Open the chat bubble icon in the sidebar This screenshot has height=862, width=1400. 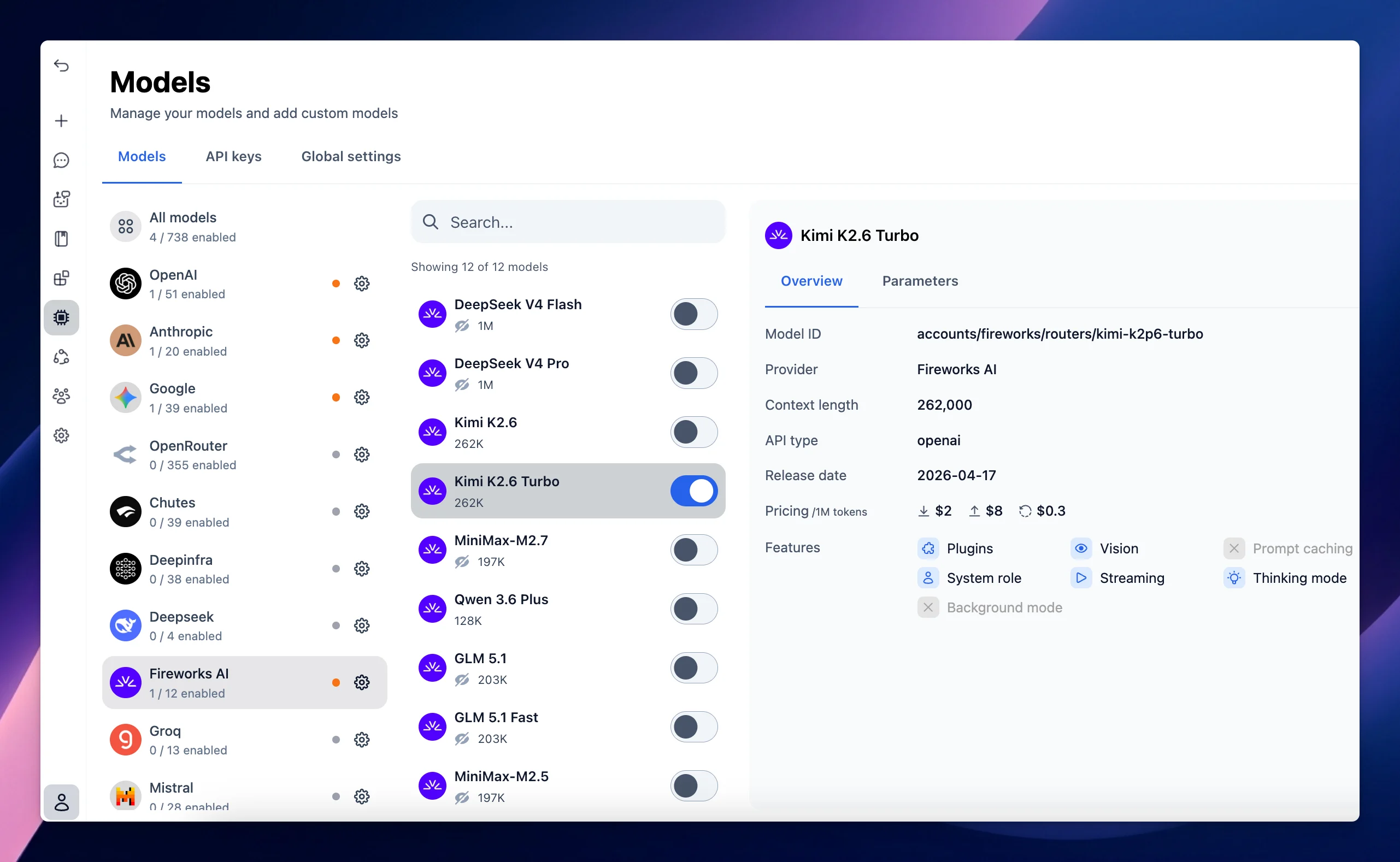point(62,160)
